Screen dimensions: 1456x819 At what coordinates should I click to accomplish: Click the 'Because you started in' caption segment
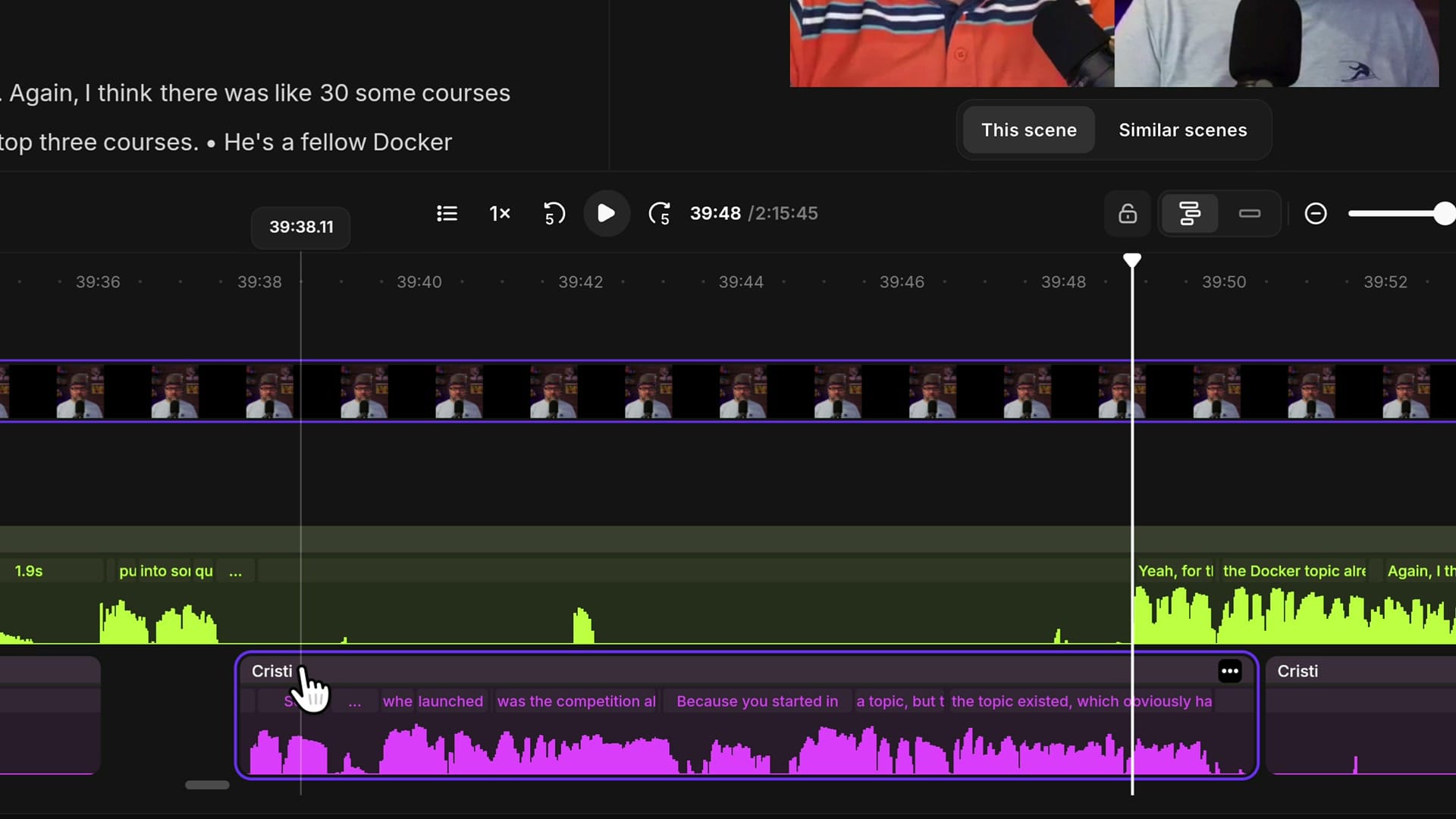point(757,701)
